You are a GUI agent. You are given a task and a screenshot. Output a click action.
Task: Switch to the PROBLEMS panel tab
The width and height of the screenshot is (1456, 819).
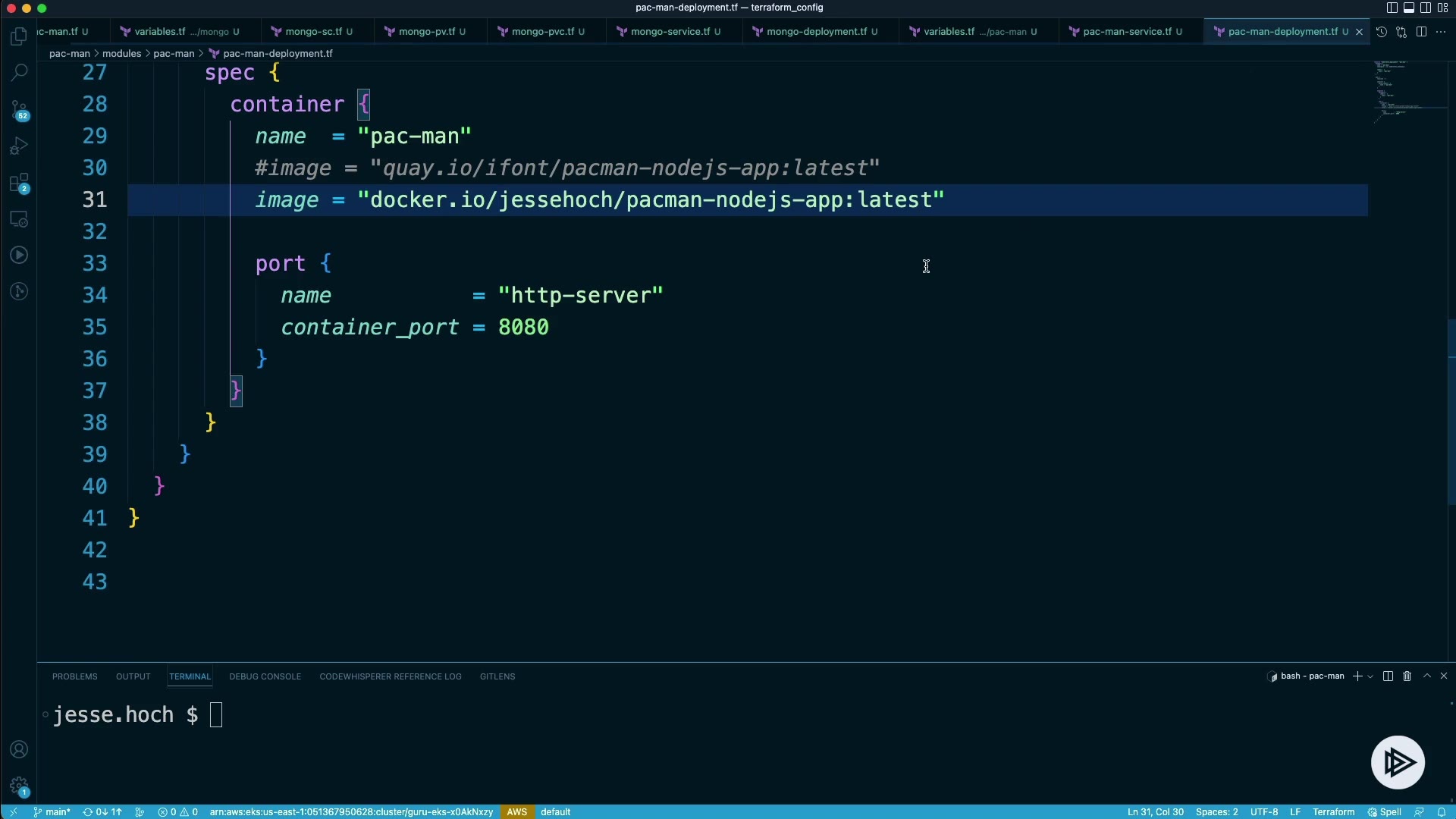pos(74,676)
